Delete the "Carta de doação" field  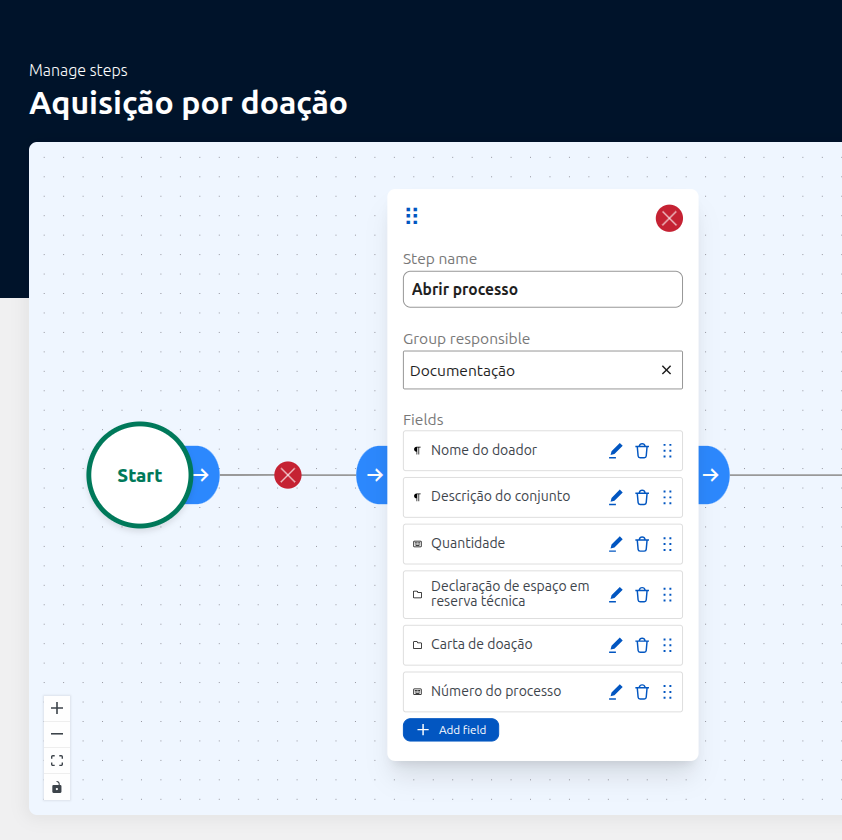641,645
